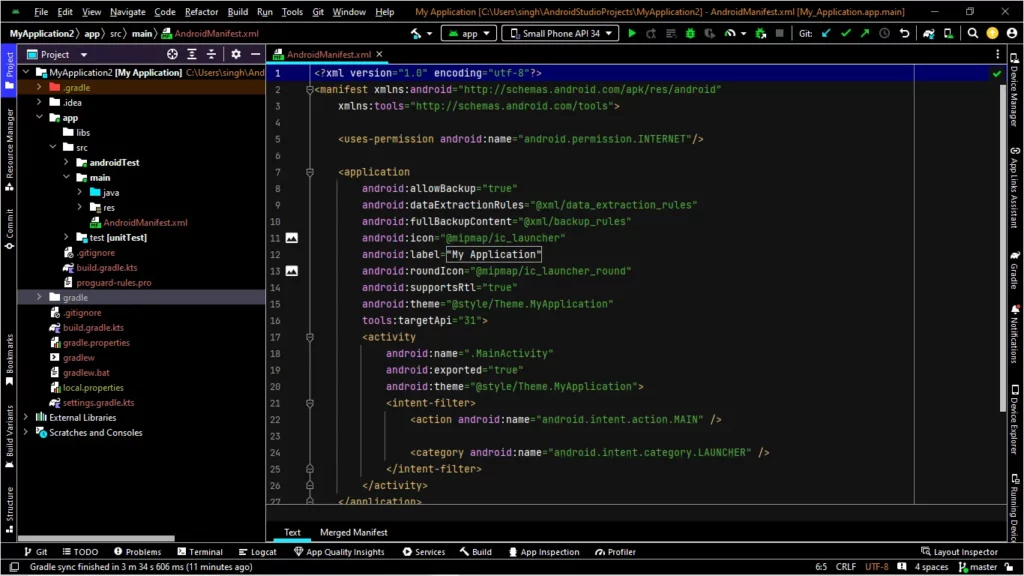Push commits using the Git green arrow
Screen dimensions: 1024x576
[865, 33]
